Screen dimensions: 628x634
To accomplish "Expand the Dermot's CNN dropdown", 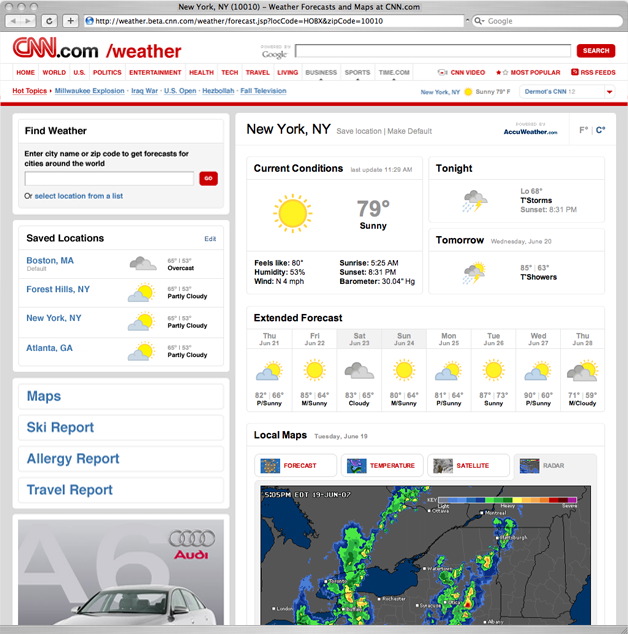I will 609,92.
